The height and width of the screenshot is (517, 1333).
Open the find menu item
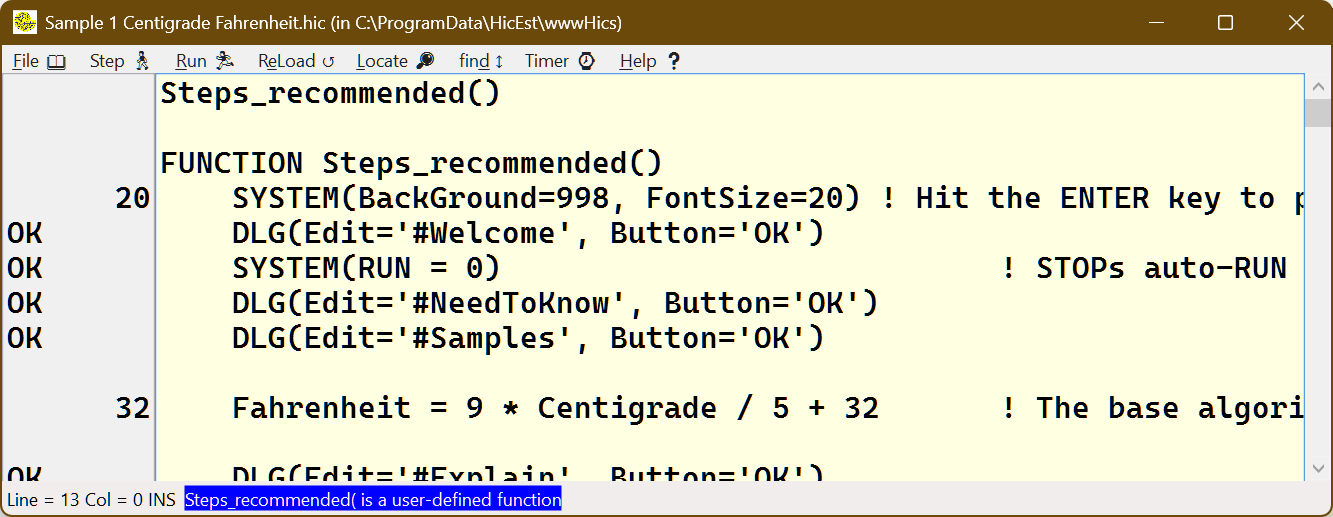[481, 61]
